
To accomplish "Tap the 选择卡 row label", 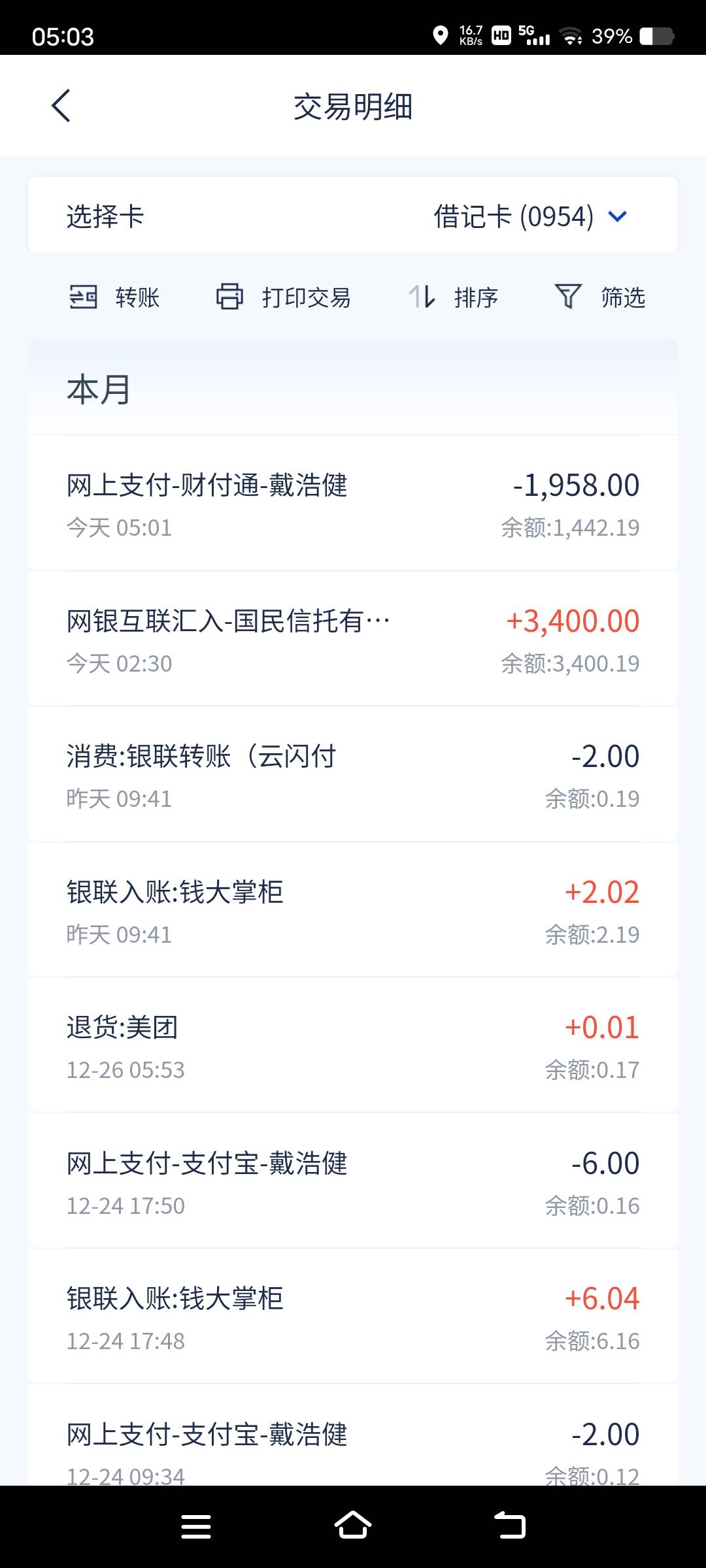I will pyautogui.click(x=105, y=216).
